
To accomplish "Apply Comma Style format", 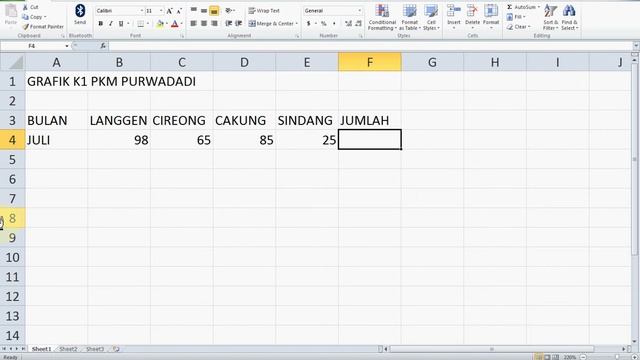I will [x=334, y=24].
